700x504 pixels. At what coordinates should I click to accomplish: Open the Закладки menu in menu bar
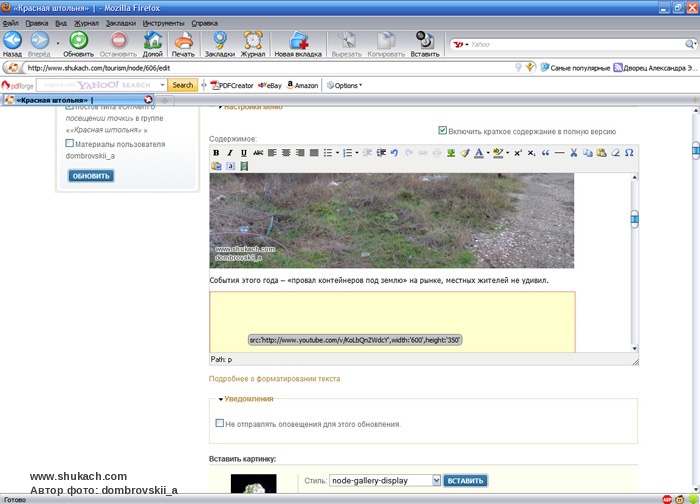tap(121, 23)
